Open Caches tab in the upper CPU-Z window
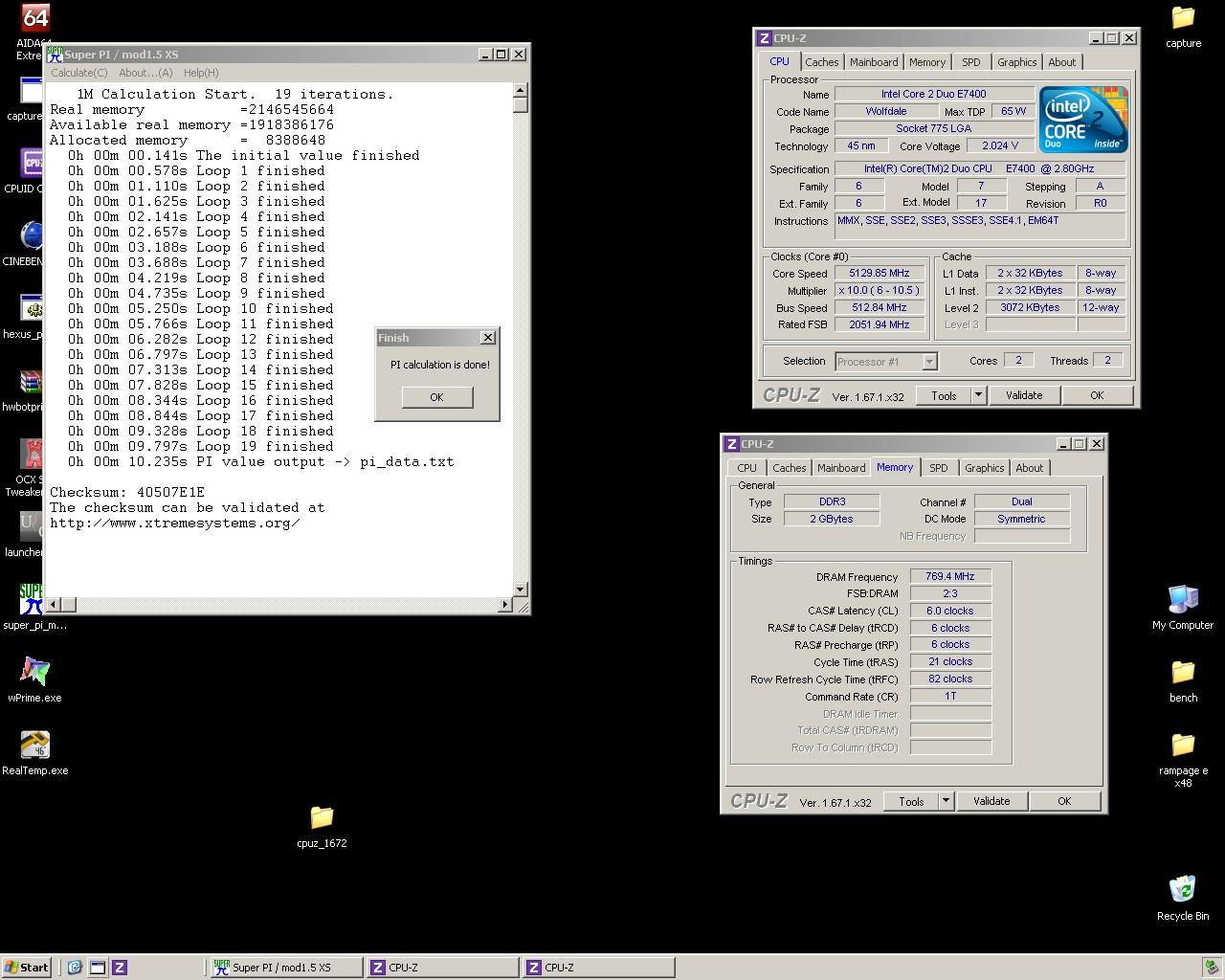 (821, 62)
